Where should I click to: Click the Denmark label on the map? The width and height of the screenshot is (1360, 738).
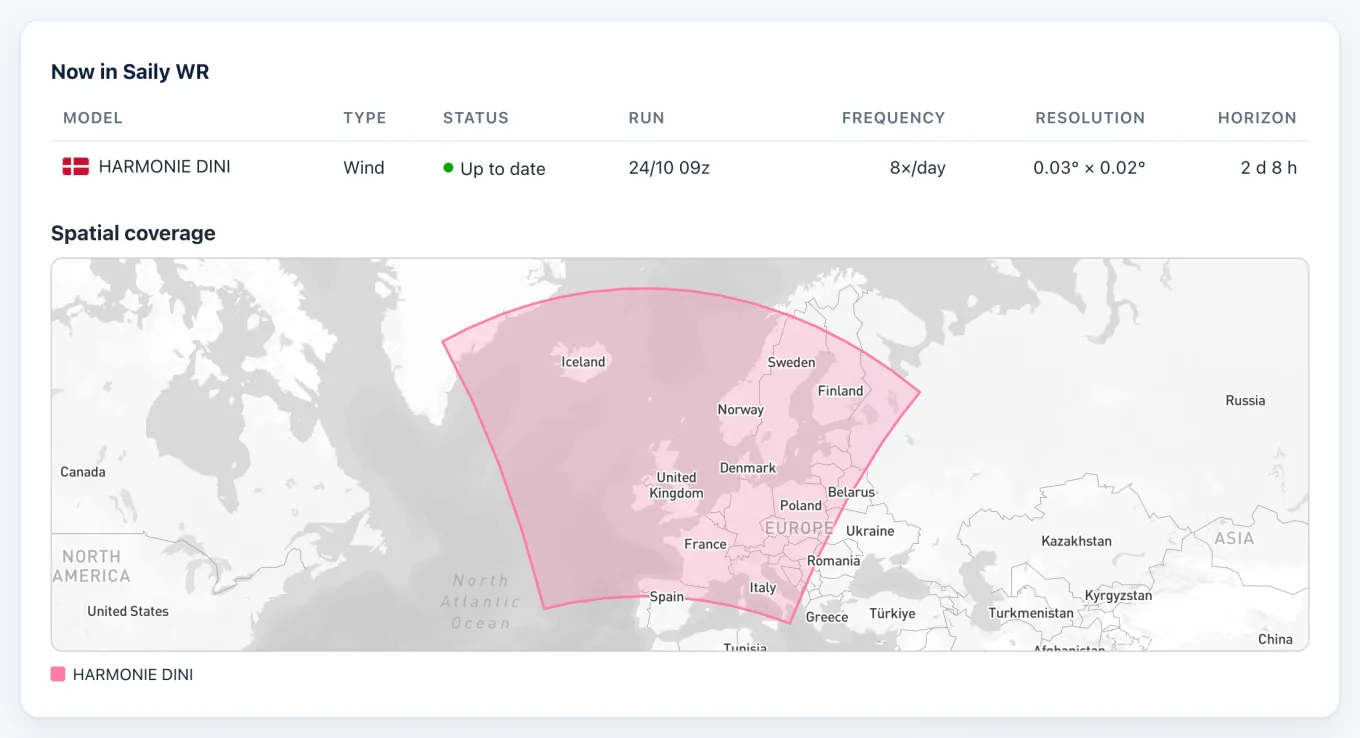[748, 468]
